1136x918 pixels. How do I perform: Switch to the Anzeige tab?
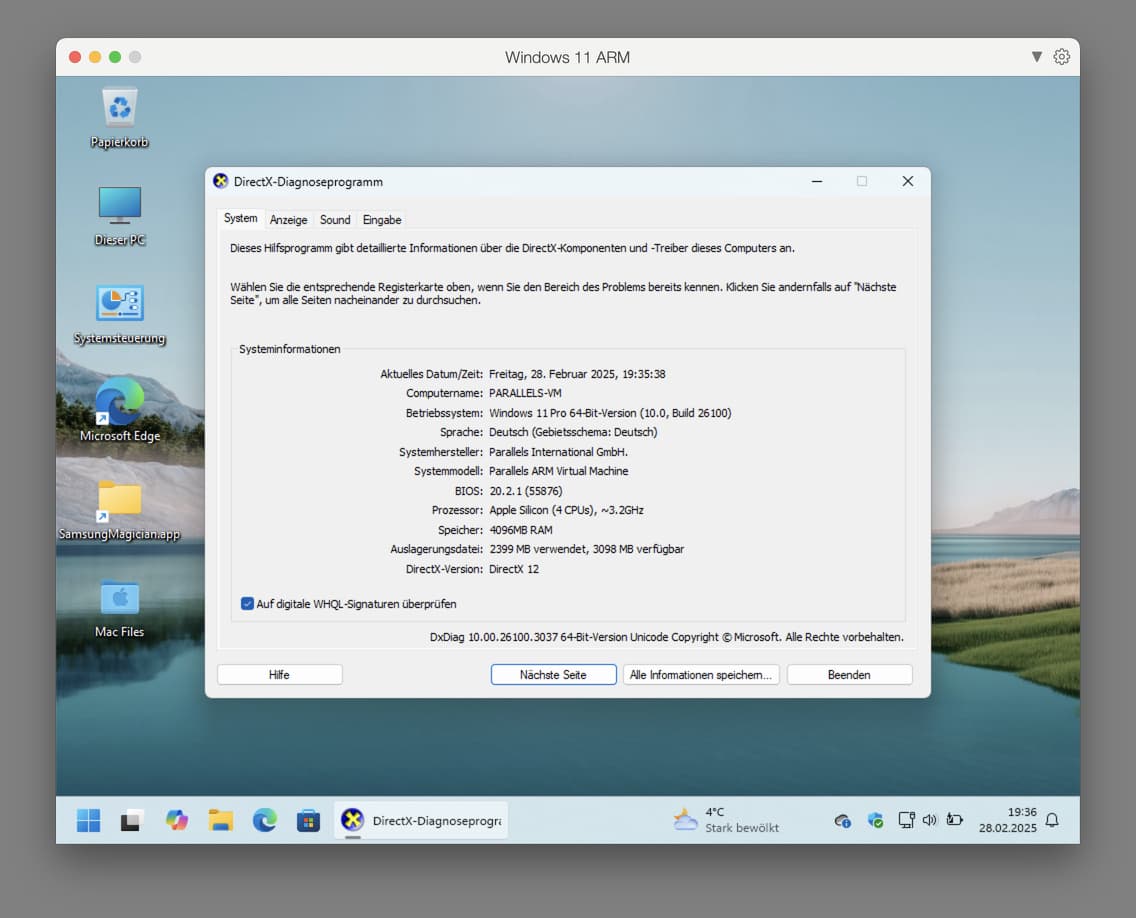(288, 220)
